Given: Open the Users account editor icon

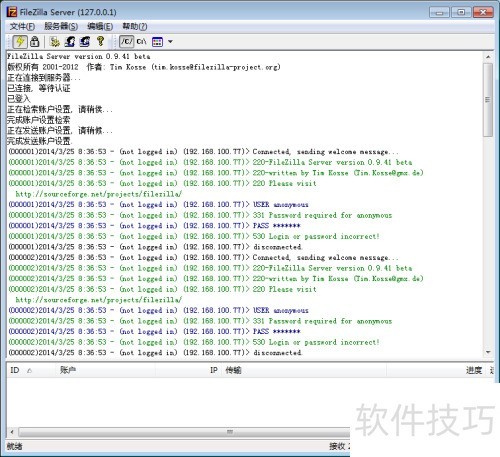Looking at the screenshot, I should (70, 42).
